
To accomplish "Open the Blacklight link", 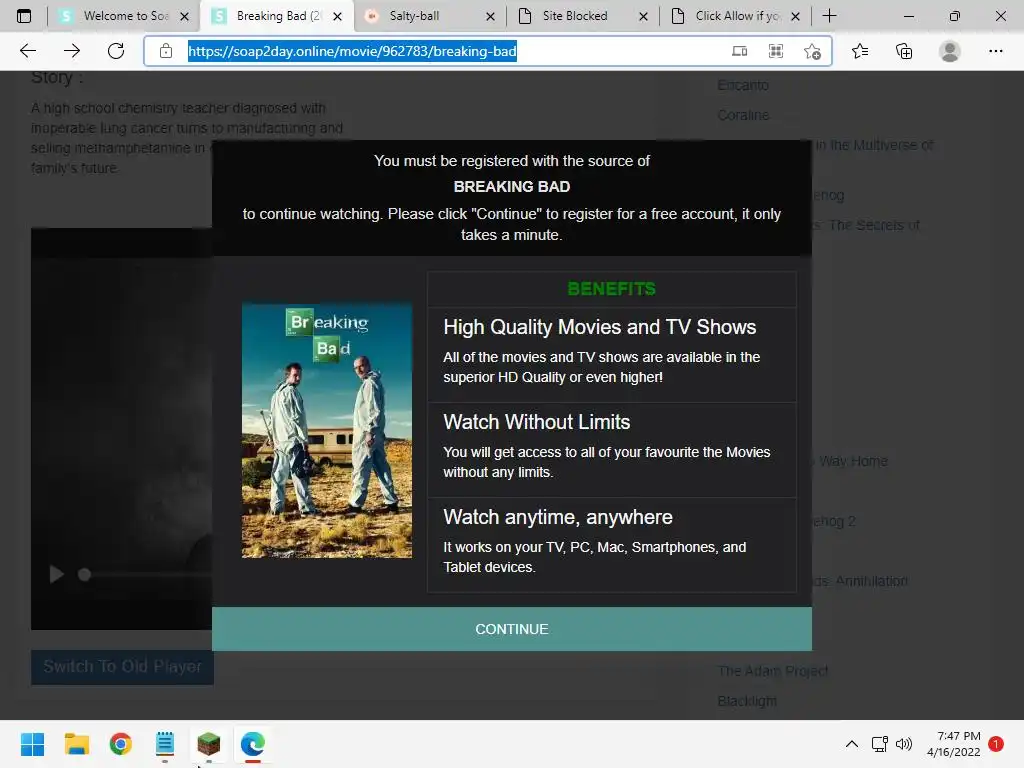I will [x=747, y=701].
